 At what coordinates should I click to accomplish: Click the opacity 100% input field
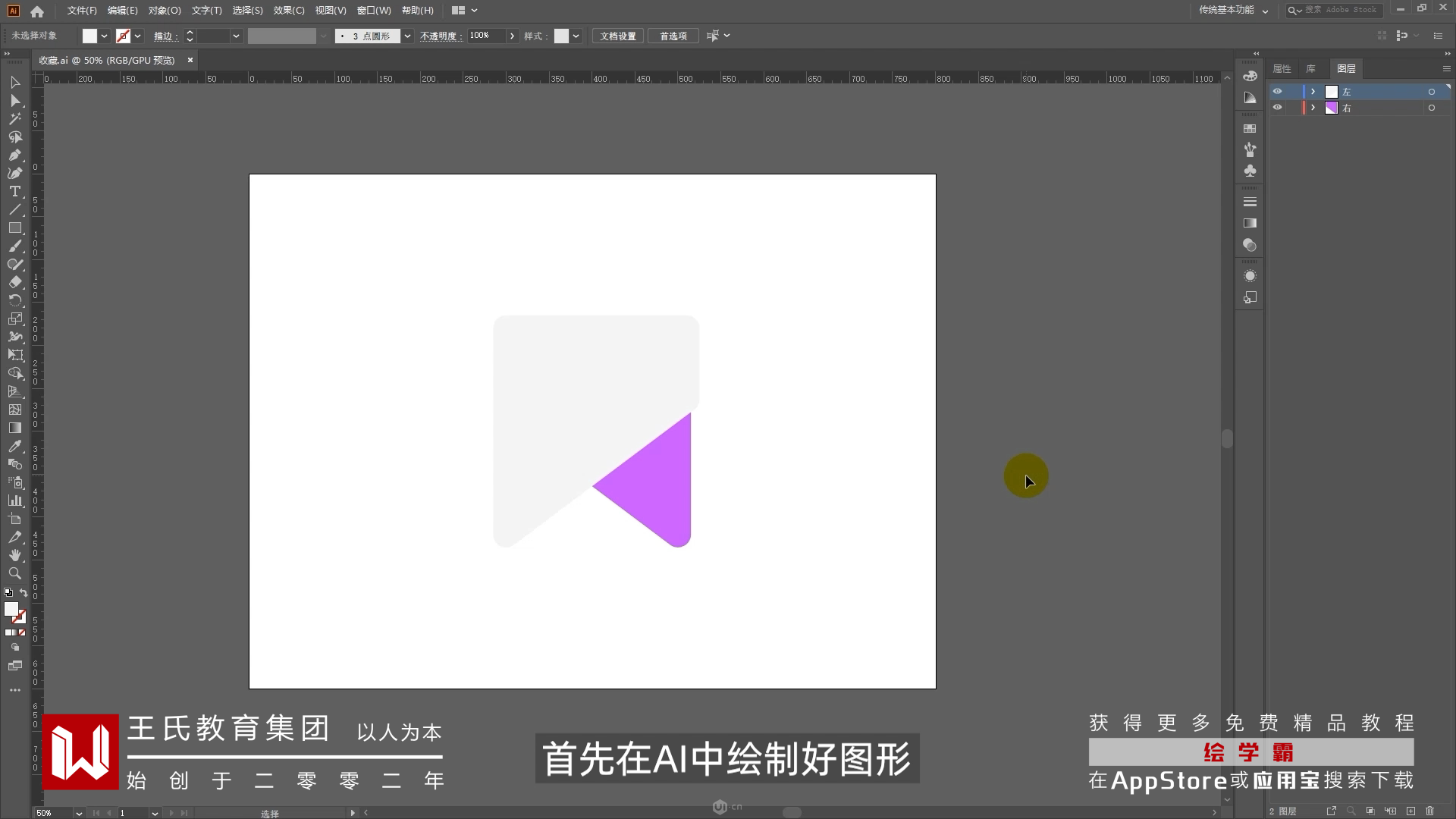click(485, 36)
